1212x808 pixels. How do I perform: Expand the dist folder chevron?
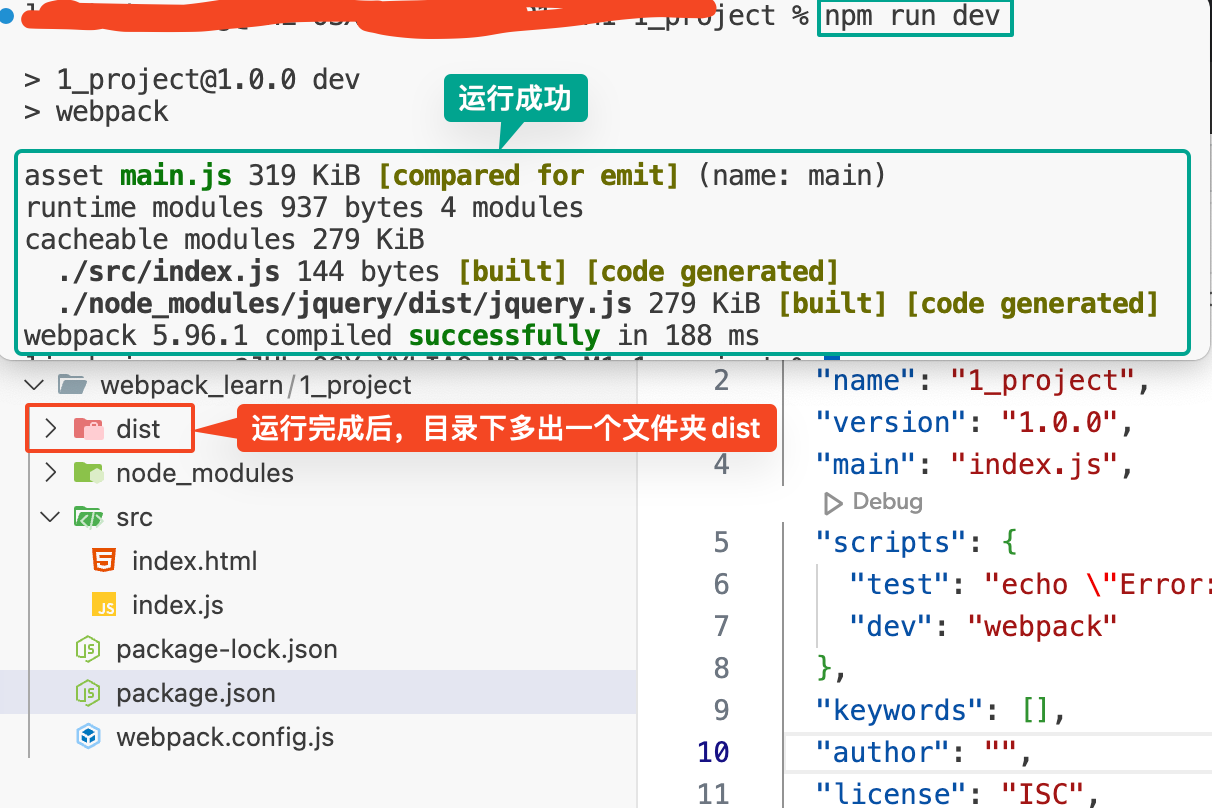click(51, 429)
